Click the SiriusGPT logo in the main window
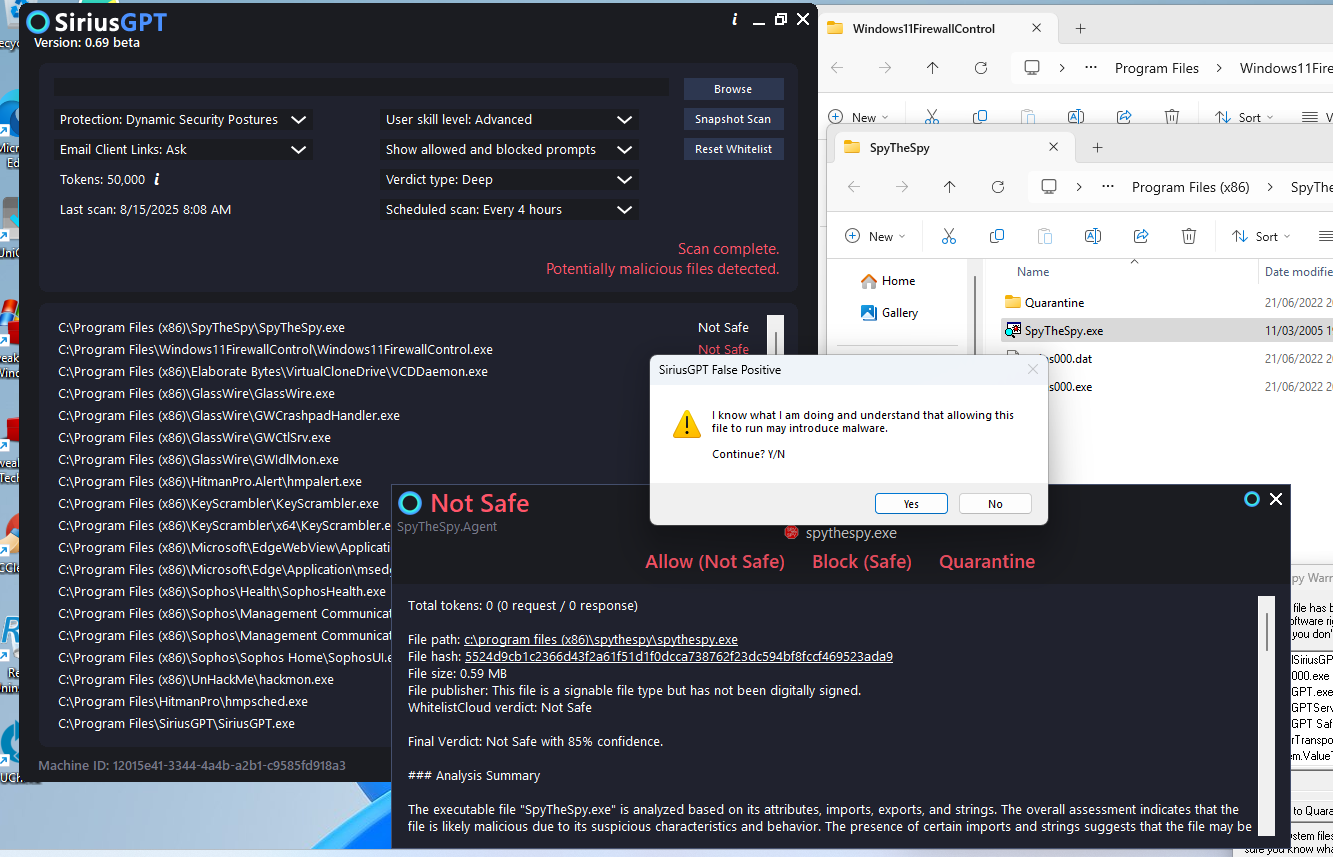The width and height of the screenshot is (1333, 857). coord(38,22)
